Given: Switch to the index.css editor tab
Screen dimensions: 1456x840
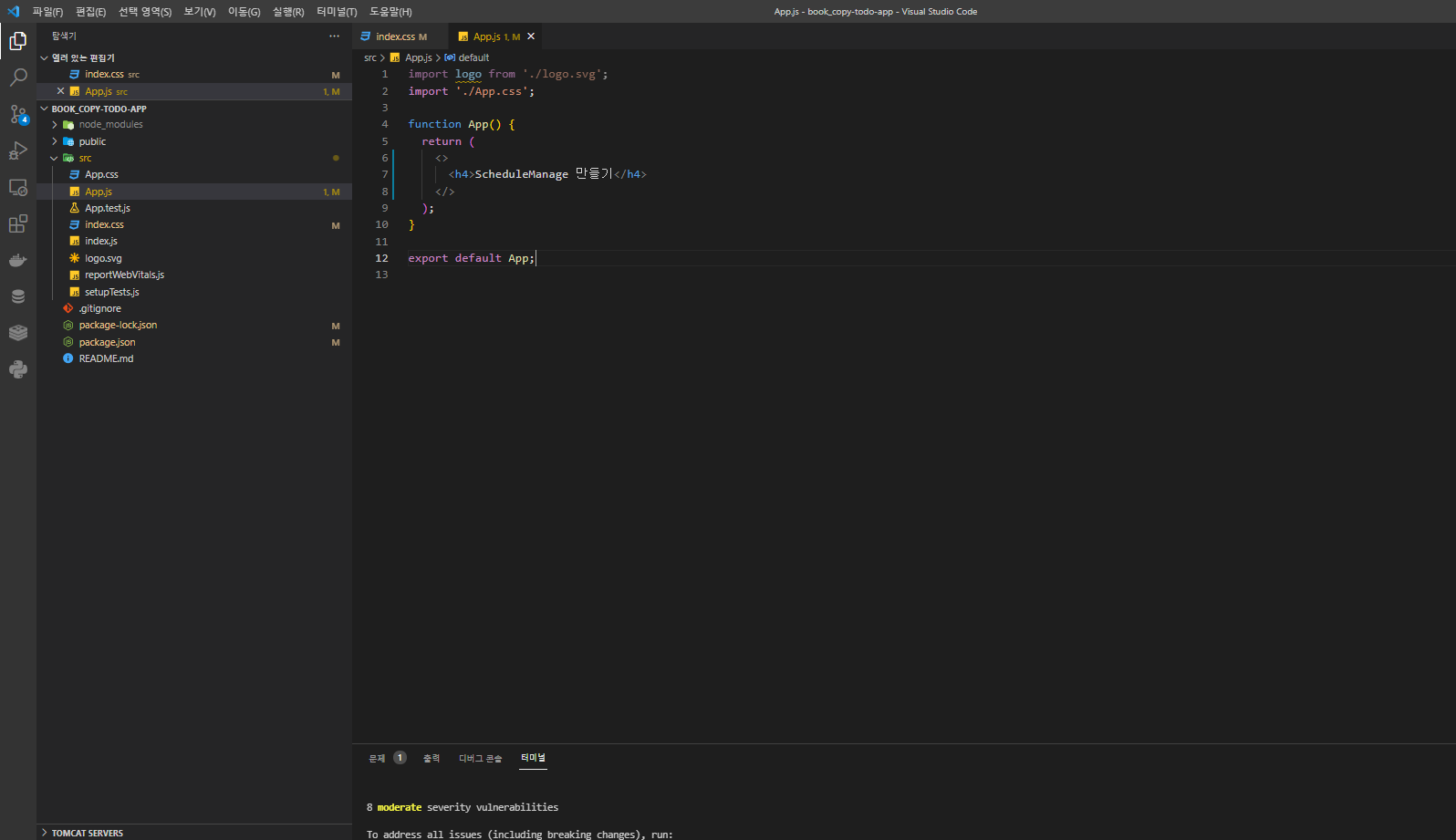Looking at the screenshot, I should pyautogui.click(x=400, y=36).
